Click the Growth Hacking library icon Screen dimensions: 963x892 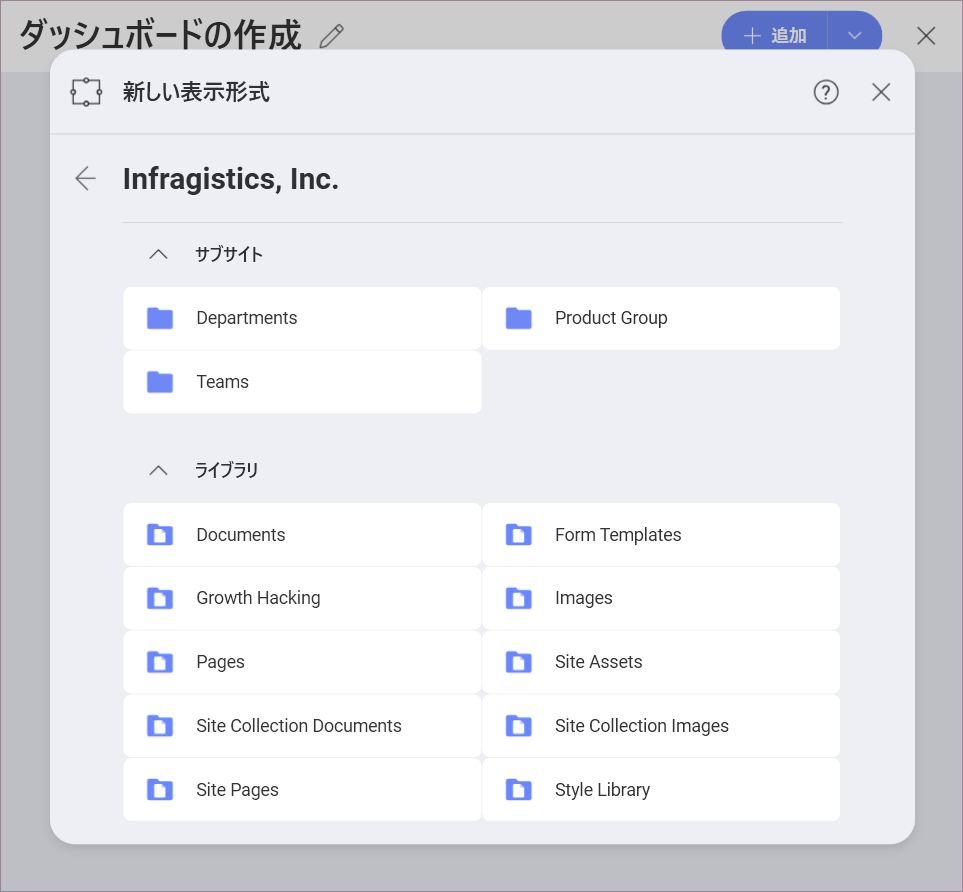(160, 598)
